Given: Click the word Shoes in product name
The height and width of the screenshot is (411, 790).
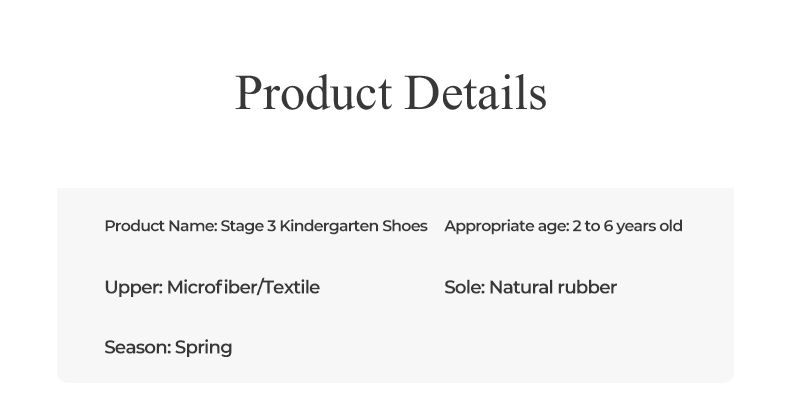Looking at the screenshot, I should tap(405, 226).
